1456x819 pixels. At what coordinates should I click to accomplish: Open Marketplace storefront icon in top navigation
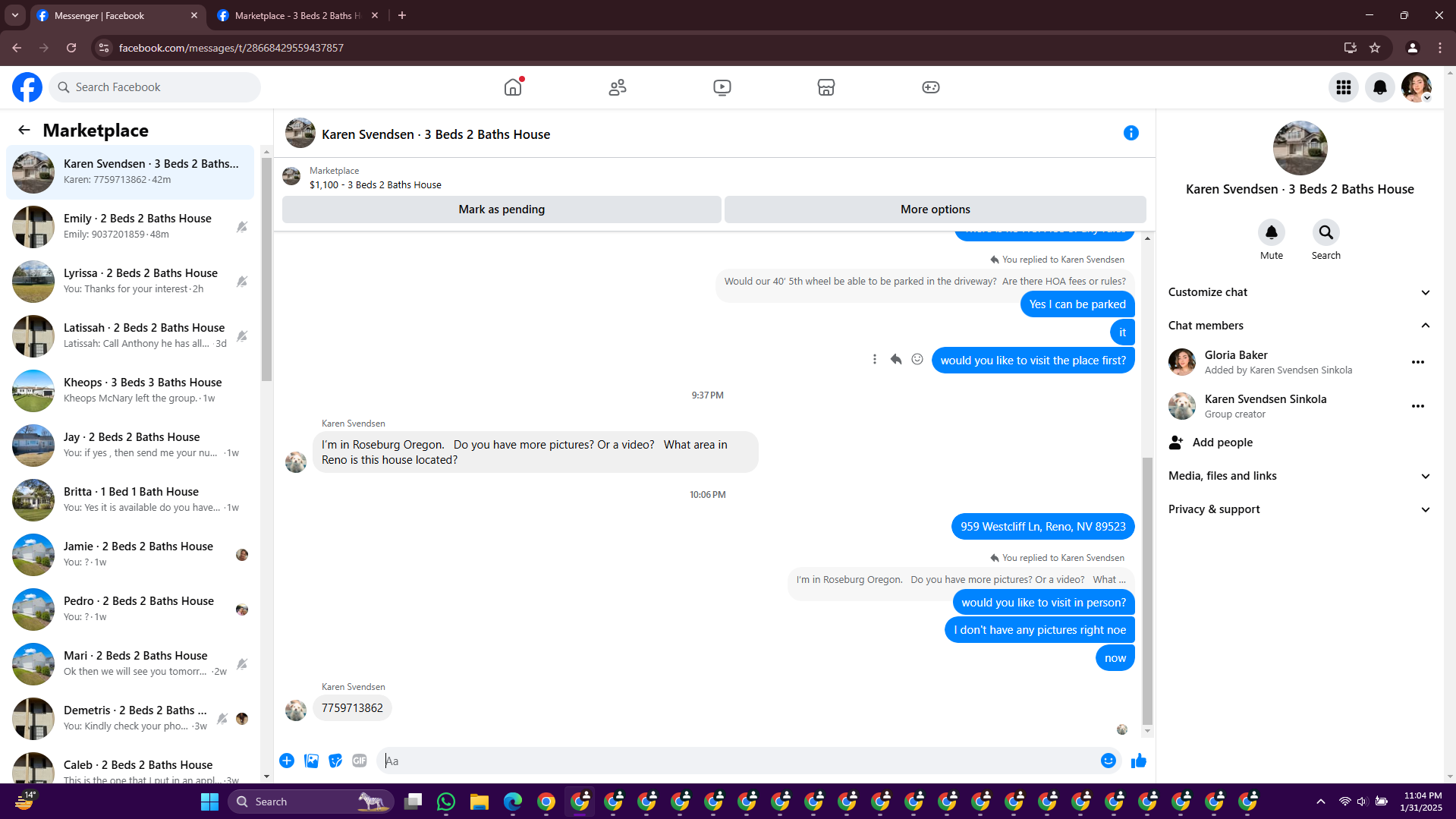point(826,87)
